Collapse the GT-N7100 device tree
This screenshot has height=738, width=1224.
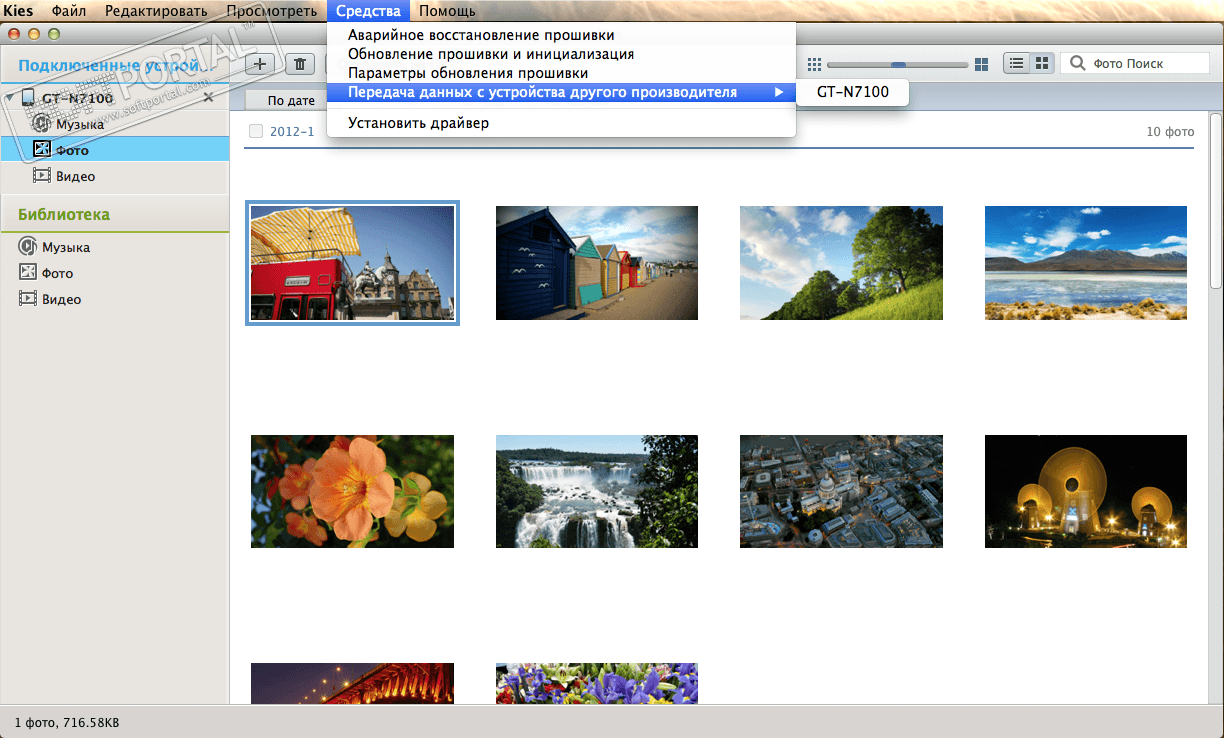pyautogui.click(x=8, y=98)
